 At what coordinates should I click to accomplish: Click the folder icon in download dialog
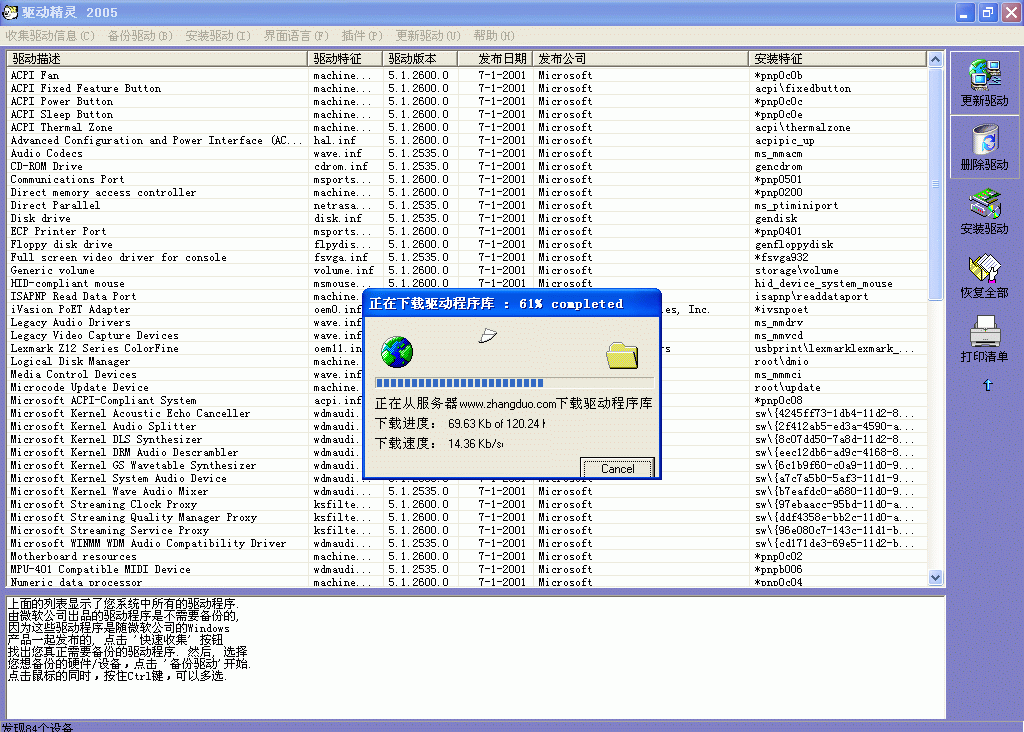point(622,355)
